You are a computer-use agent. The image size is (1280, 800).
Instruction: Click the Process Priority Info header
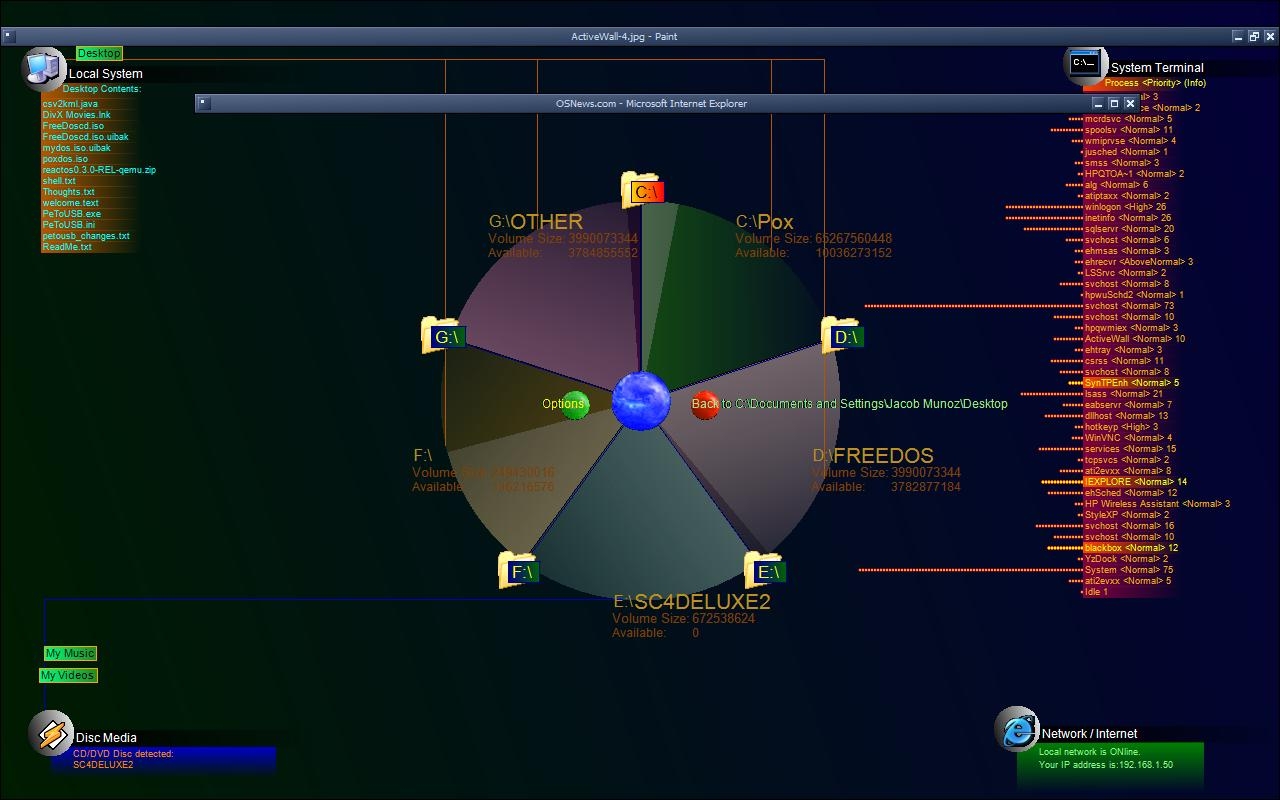(1155, 83)
